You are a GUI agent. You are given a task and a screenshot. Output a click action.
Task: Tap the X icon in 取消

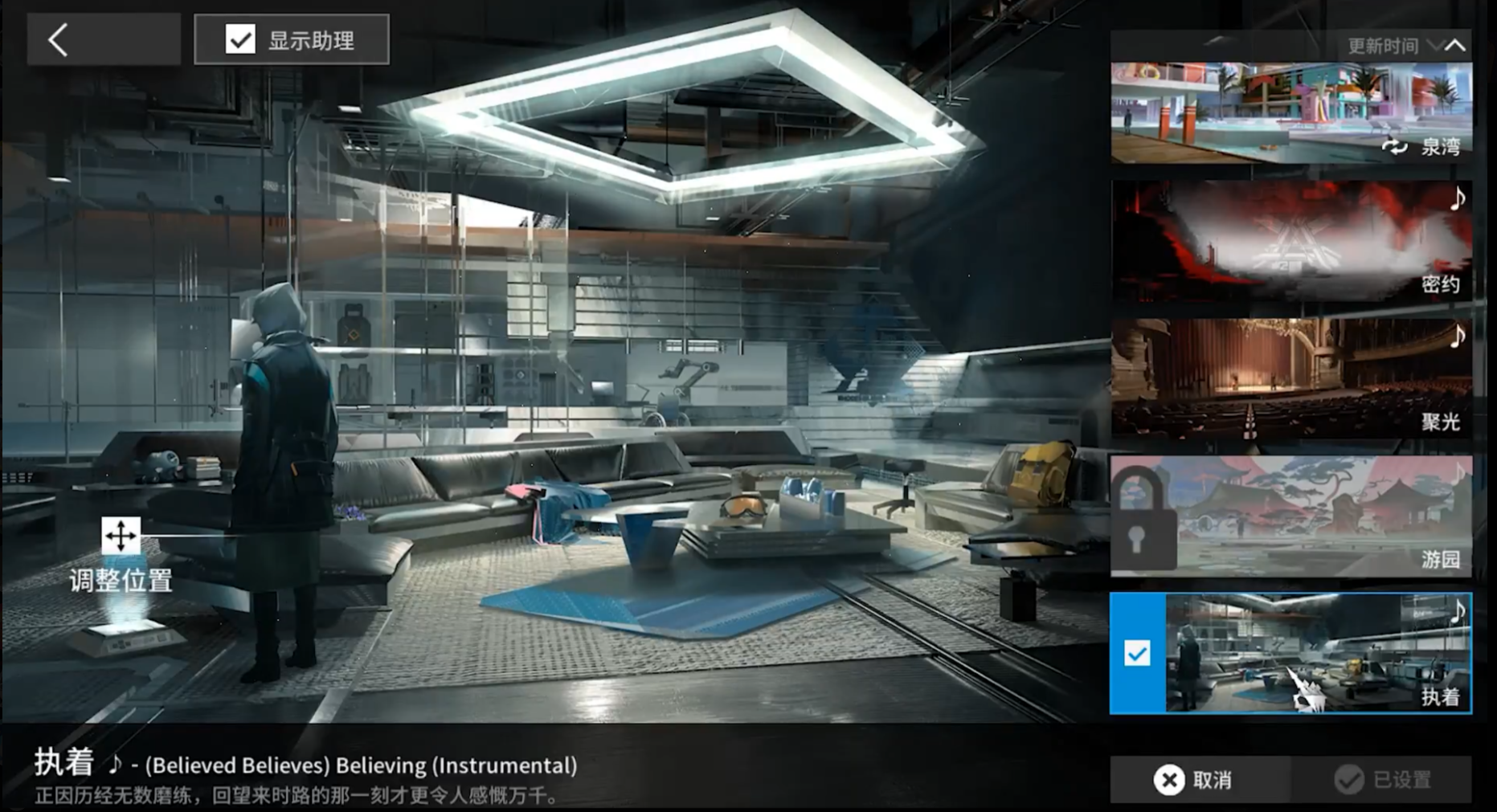click(1169, 780)
